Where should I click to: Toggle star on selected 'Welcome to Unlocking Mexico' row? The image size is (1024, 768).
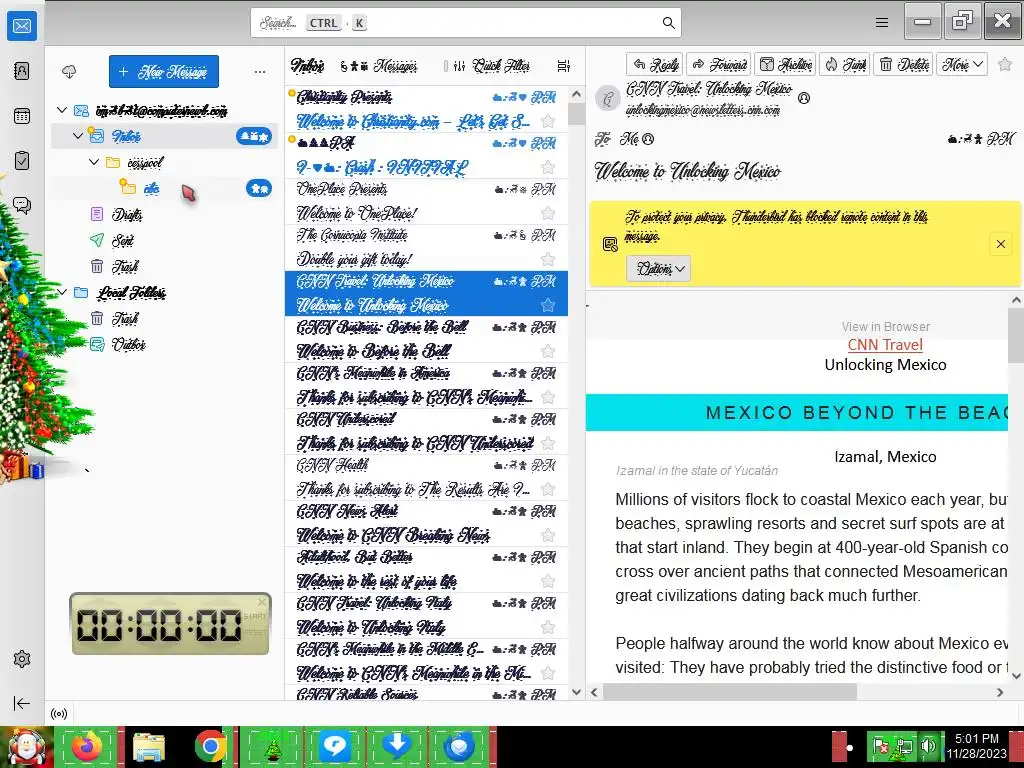(548, 305)
